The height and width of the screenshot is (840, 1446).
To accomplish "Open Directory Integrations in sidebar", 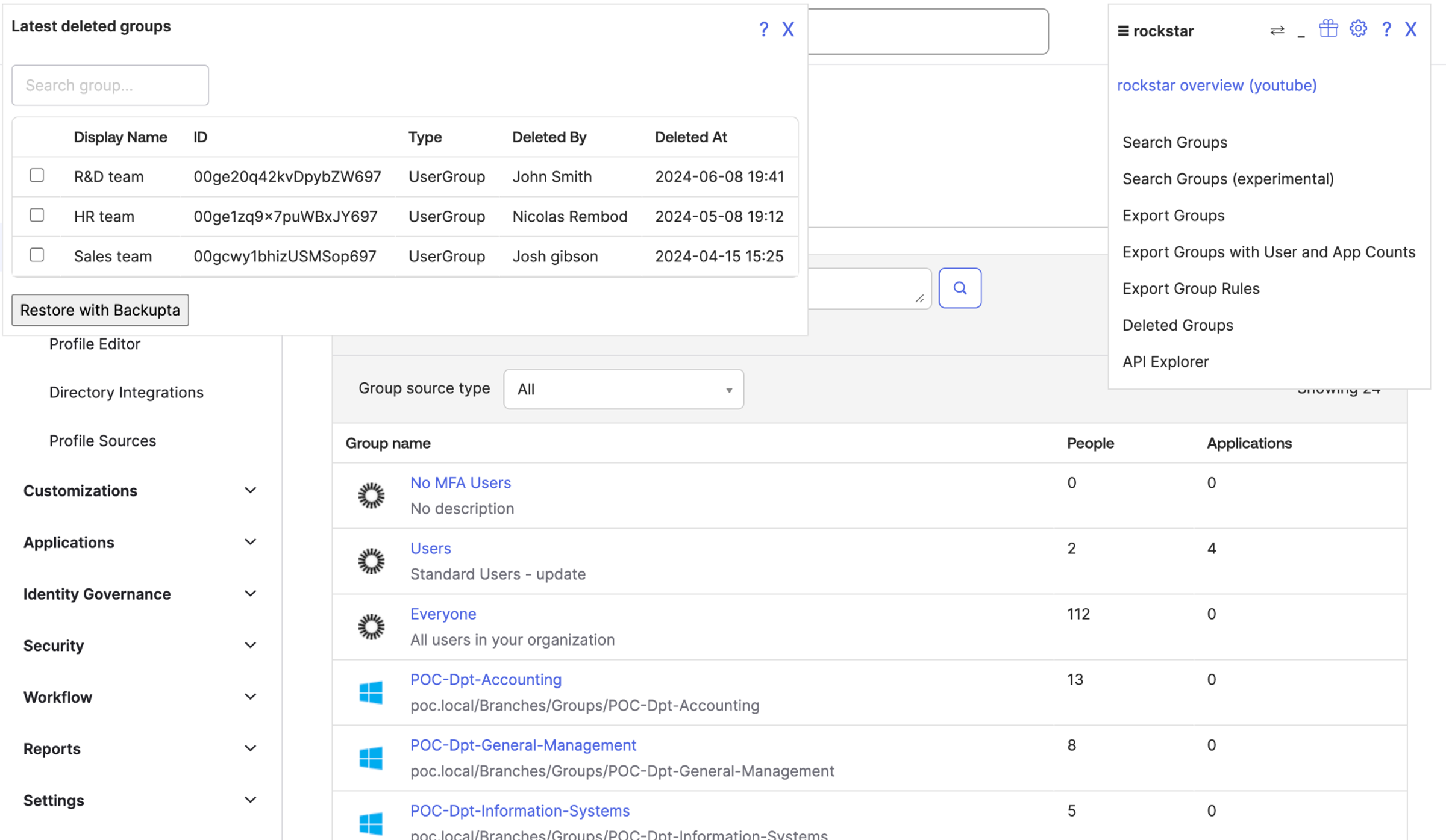I will [126, 393].
